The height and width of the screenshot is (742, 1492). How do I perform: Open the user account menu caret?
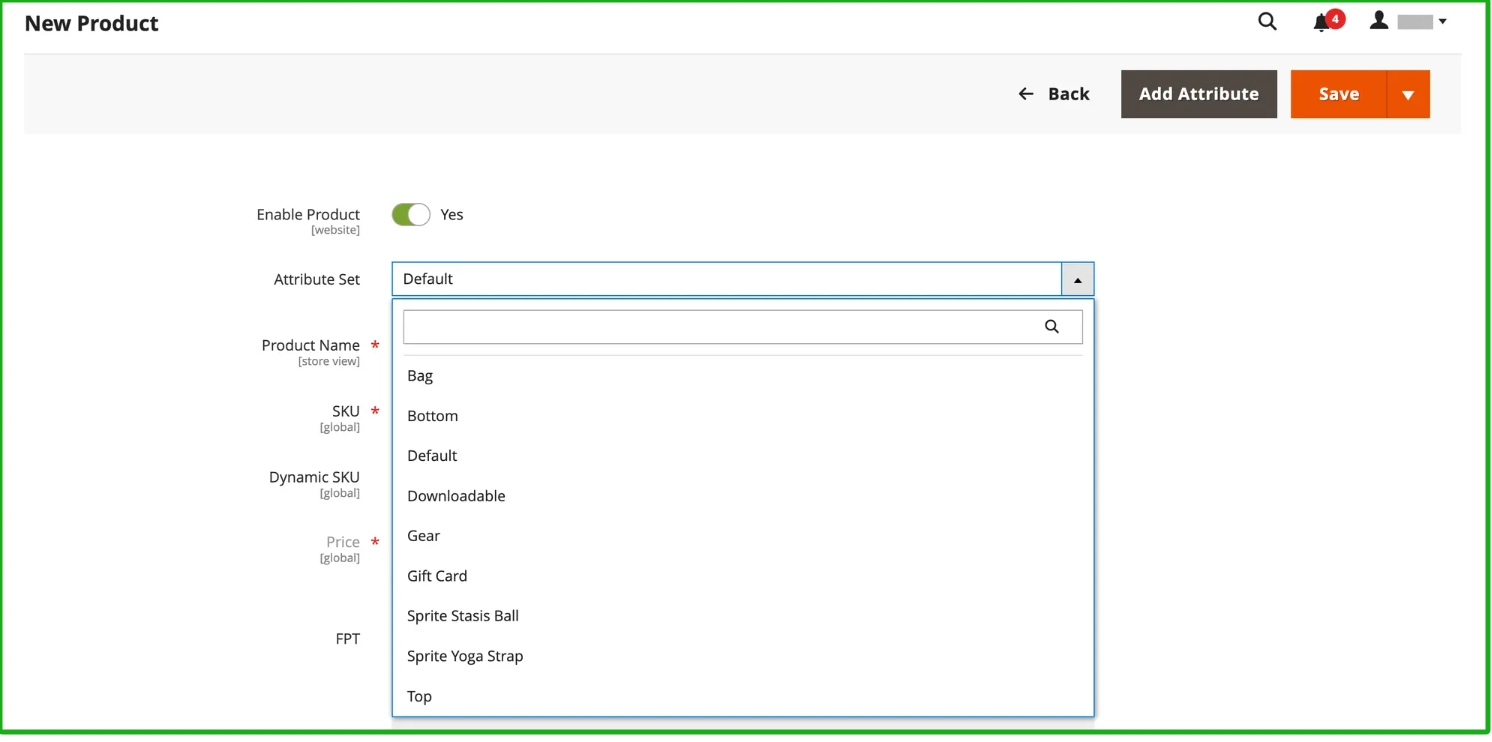[1443, 22]
